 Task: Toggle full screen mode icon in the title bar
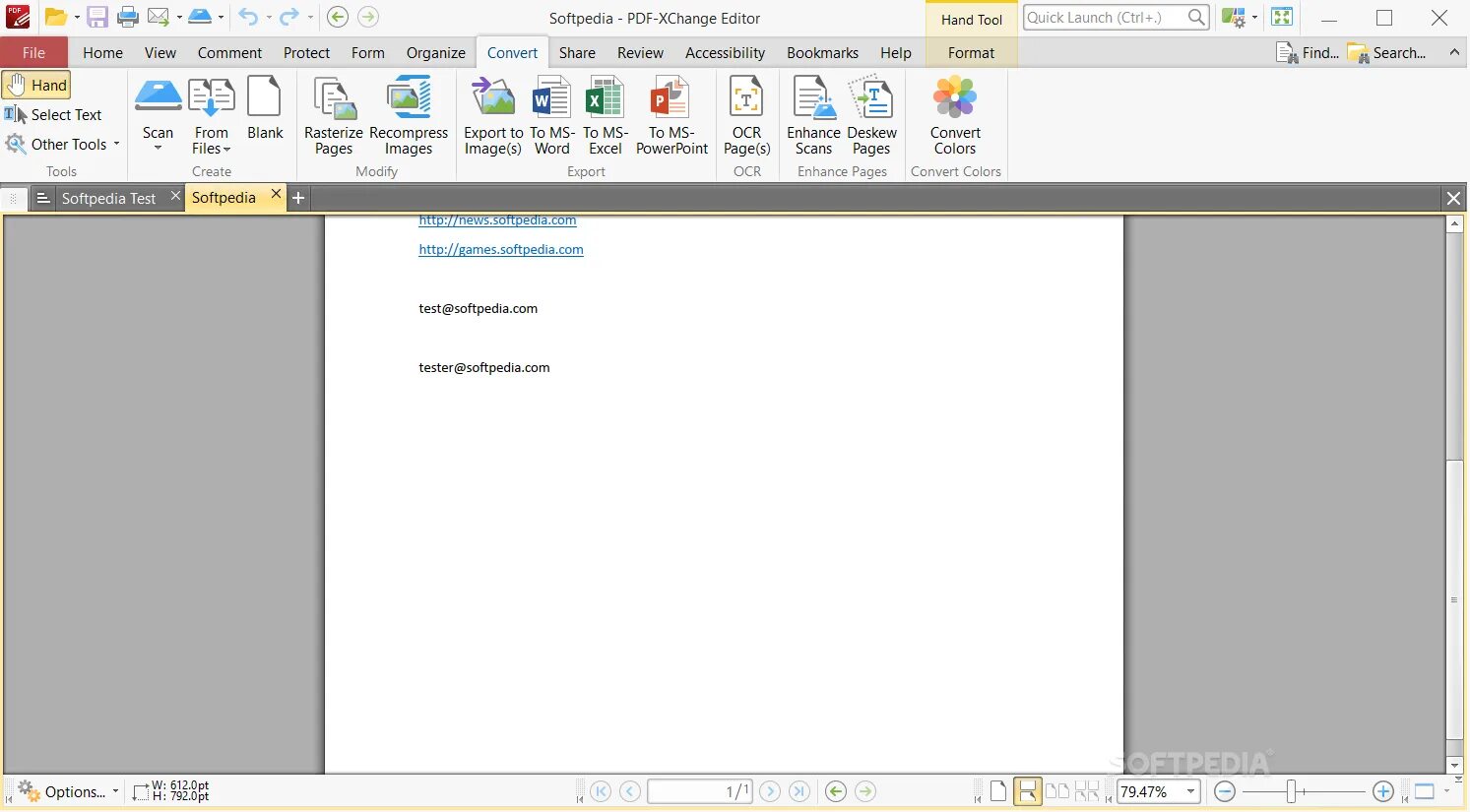coord(1282,17)
